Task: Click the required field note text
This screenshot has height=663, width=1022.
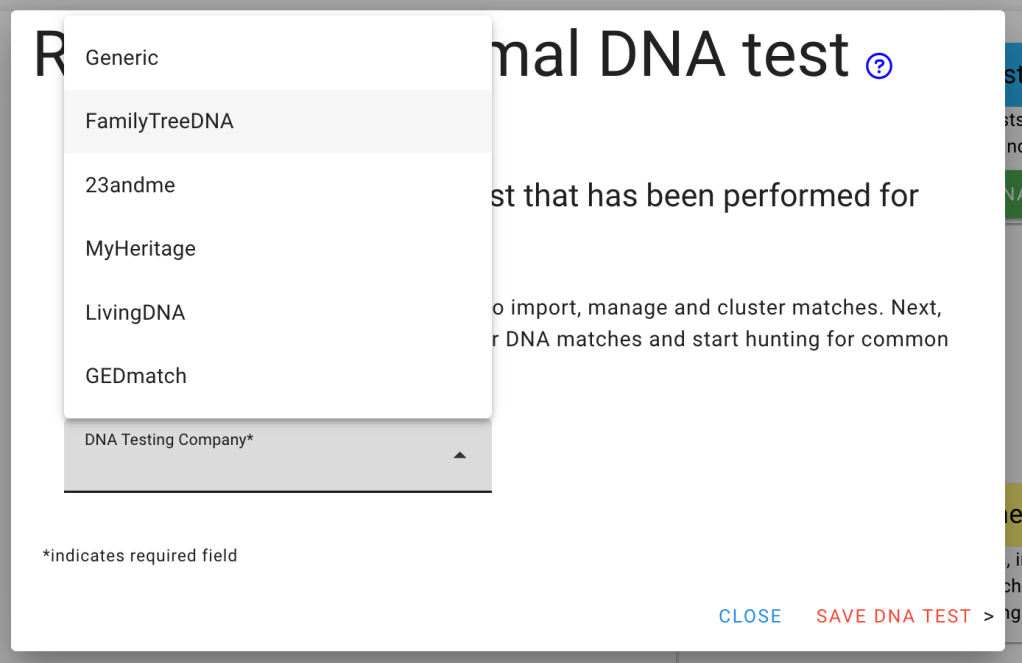Action: click(x=140, y=556)
